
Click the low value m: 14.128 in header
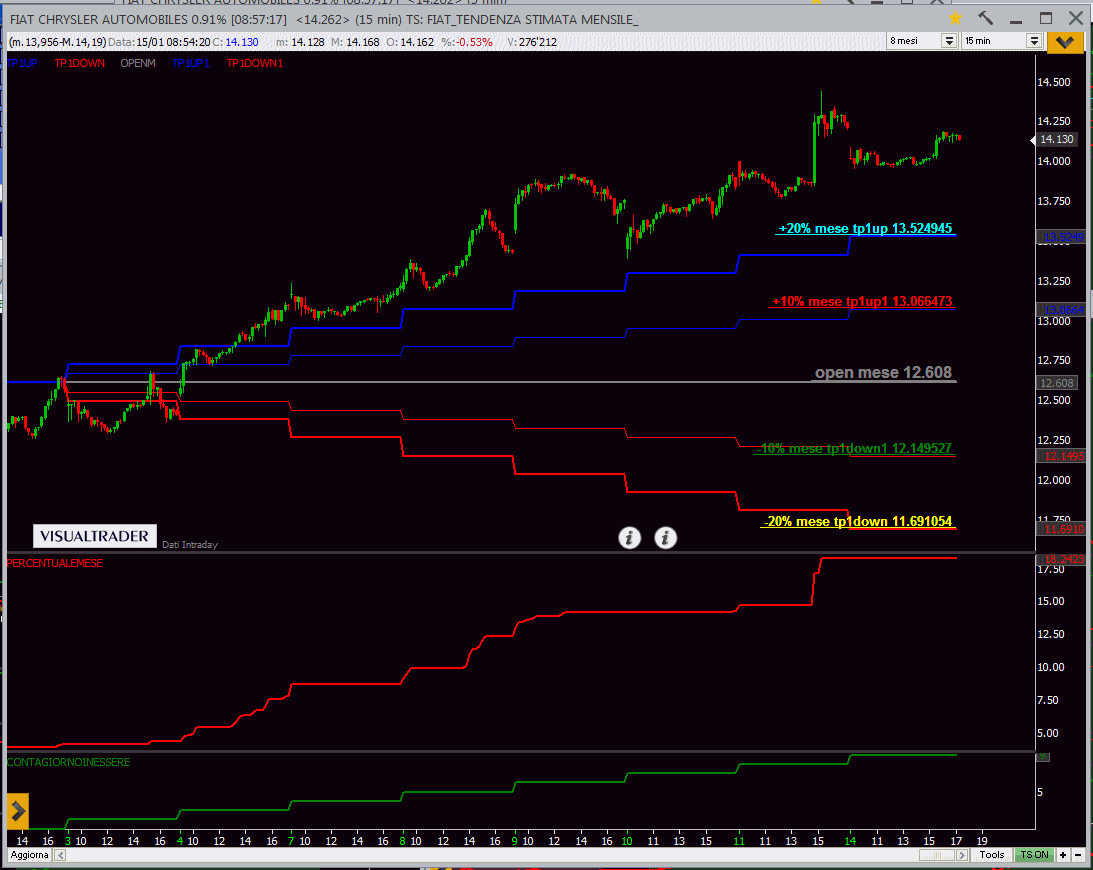click(300, 42)
